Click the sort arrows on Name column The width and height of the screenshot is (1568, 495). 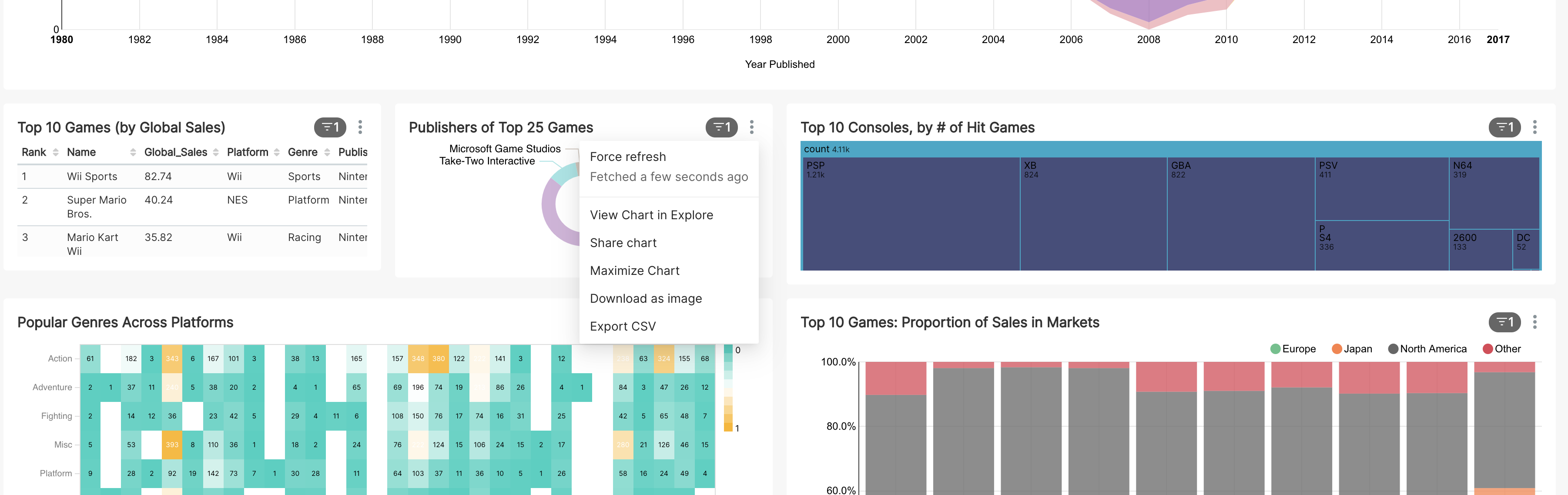click(x=134, y=152)
